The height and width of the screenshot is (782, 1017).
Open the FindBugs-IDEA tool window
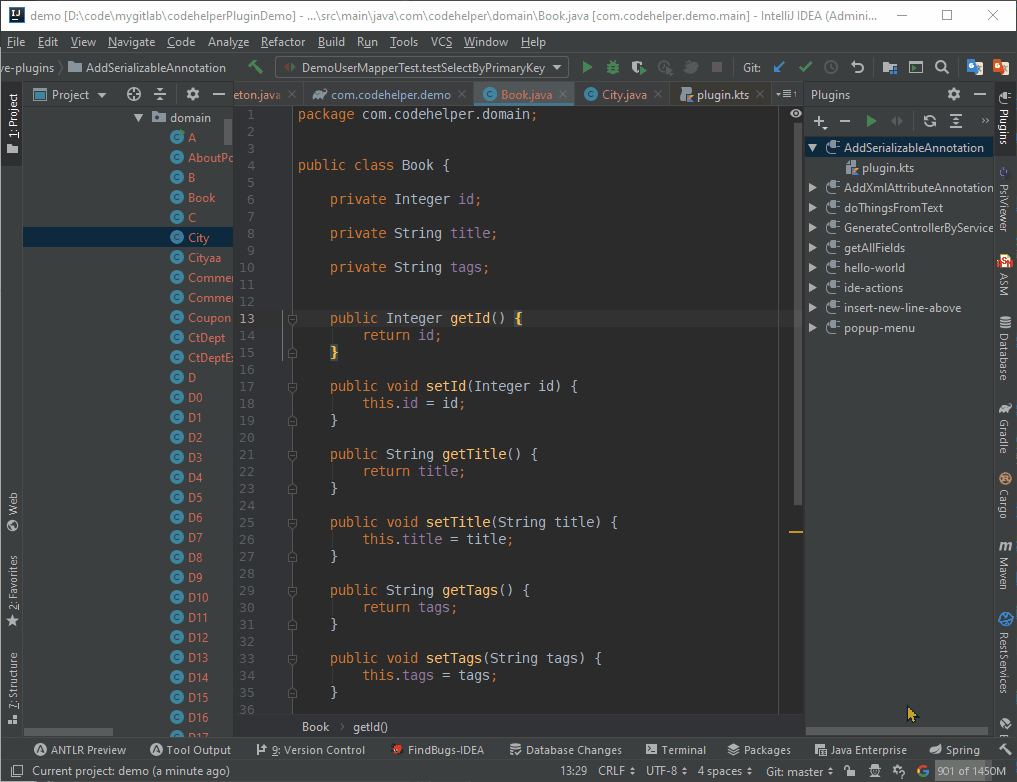(438, 750)
